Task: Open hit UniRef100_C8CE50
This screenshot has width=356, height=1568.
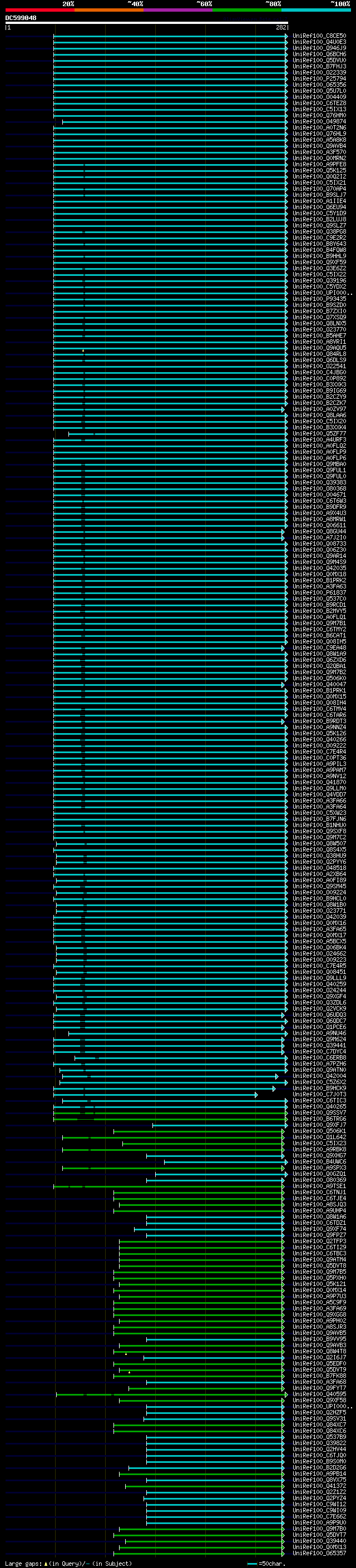Action: pyautogui.click(x=319, y=36)
